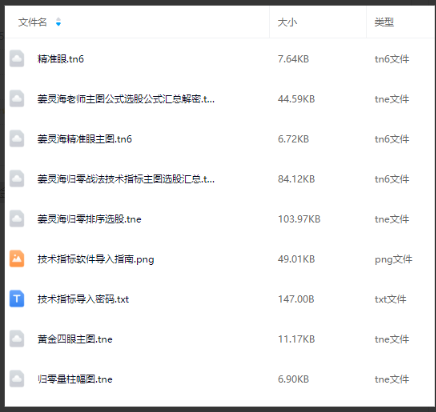The width and height of the screenshot is (436, 412).
Task: Click the 类型 column header
Action: pos(384,22)
